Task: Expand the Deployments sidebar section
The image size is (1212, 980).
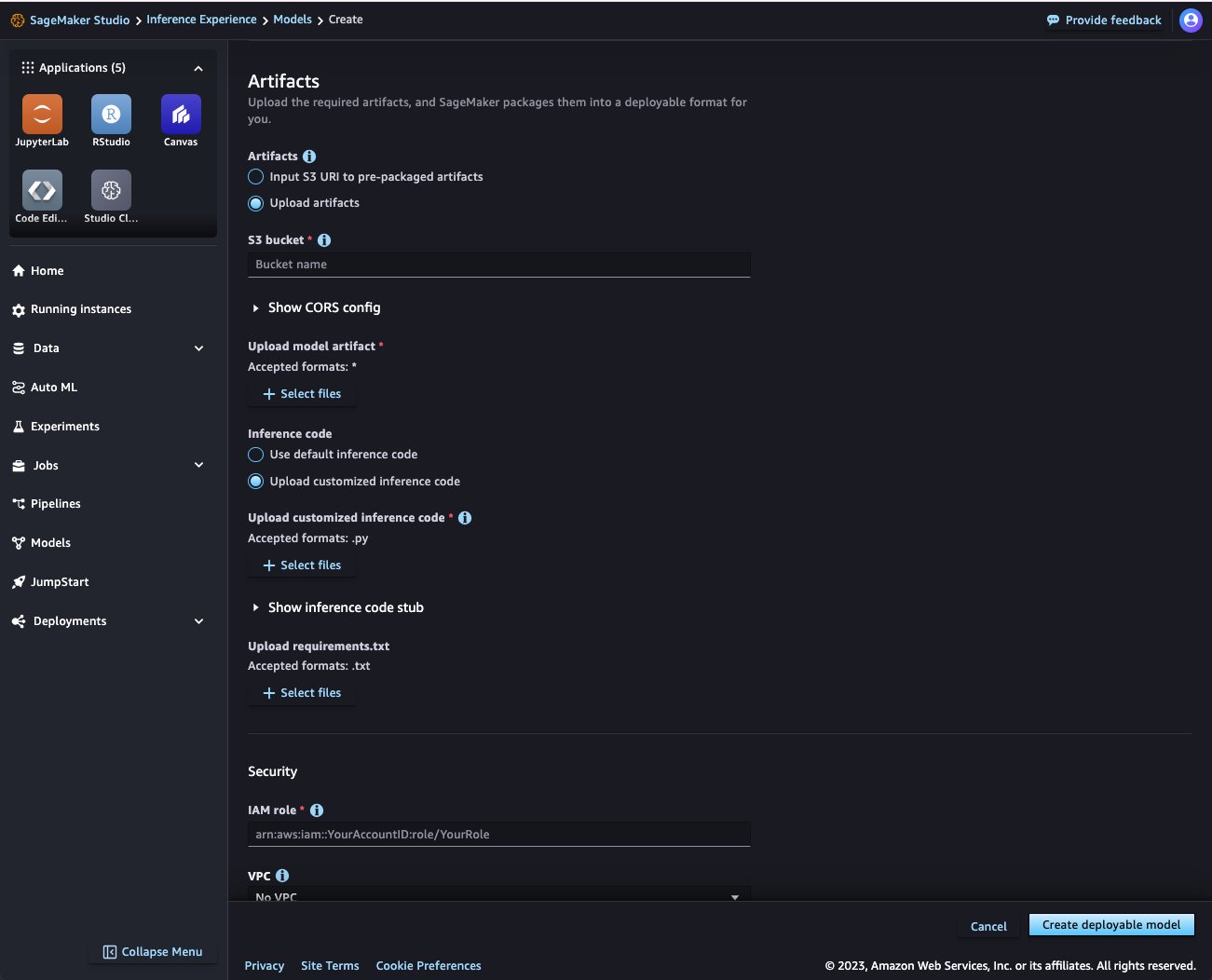Action: click(x=198, y=621)
